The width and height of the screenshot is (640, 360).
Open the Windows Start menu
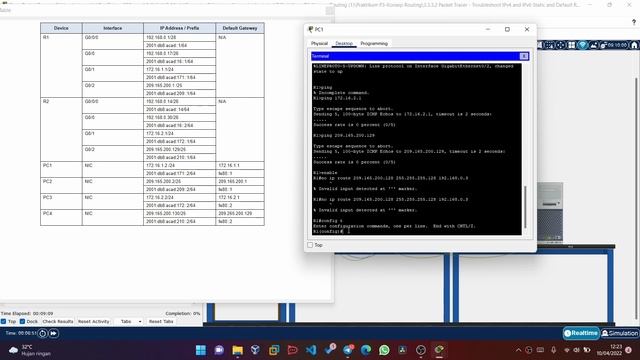click(x=201, y=350)
